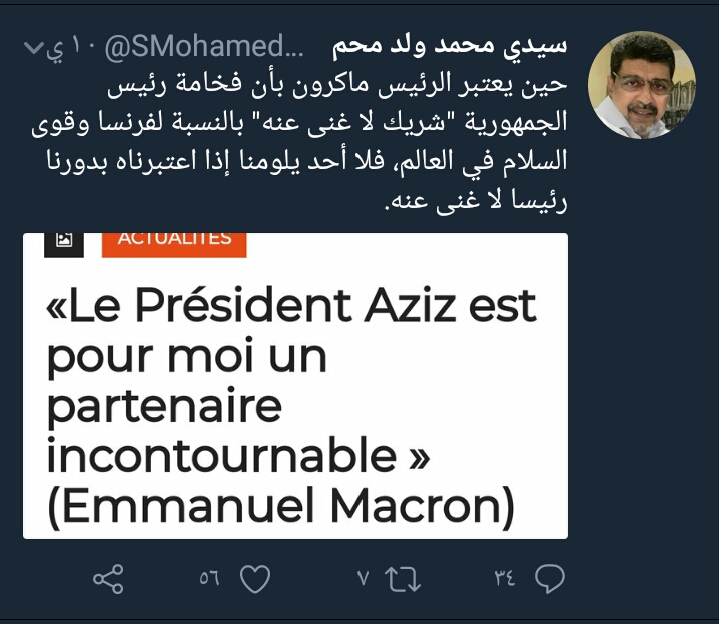Open the @SMohamed... handle link
This screenshot has width=719, height=624.
204,46
